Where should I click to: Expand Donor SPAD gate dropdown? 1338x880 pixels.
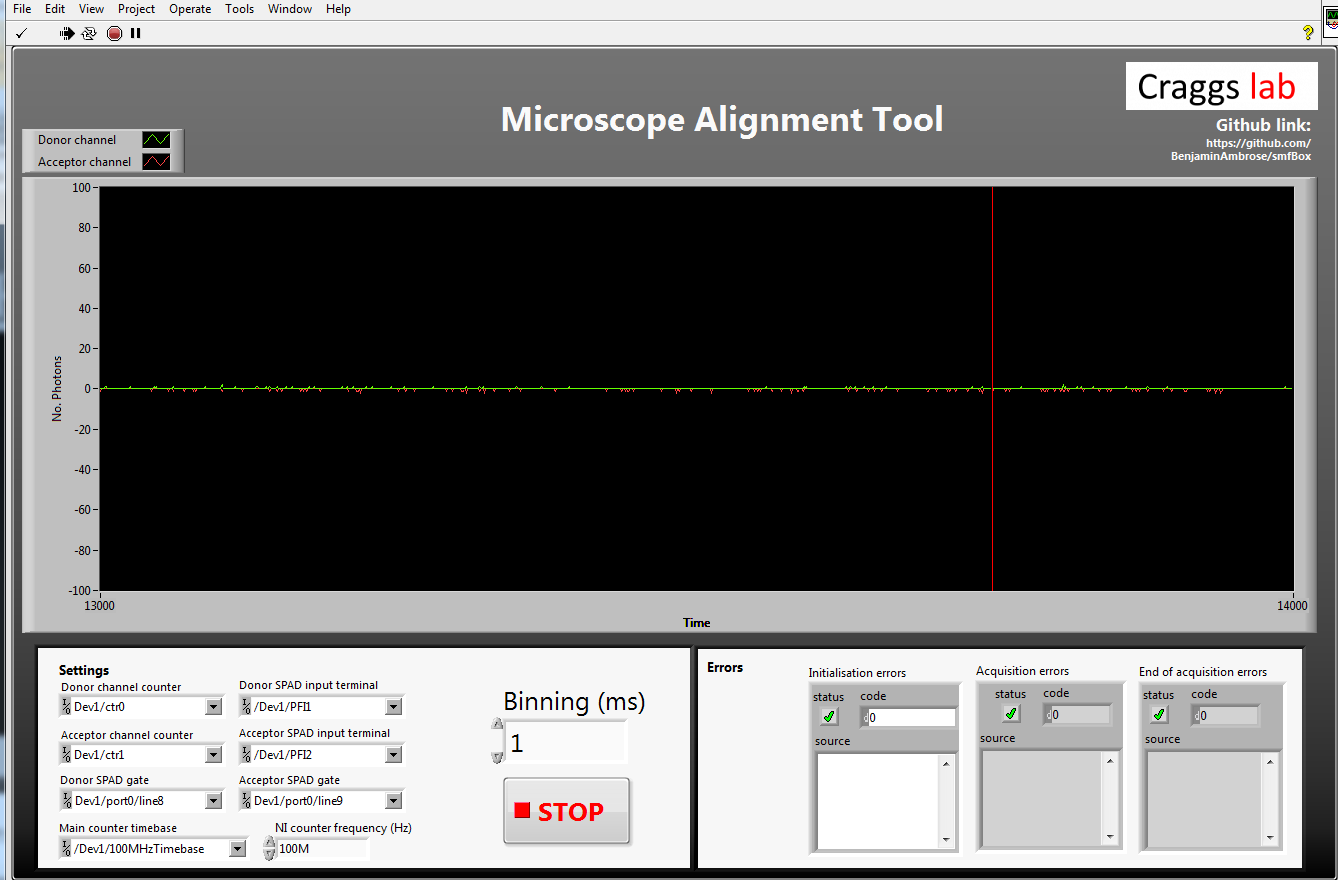(213, 801)
